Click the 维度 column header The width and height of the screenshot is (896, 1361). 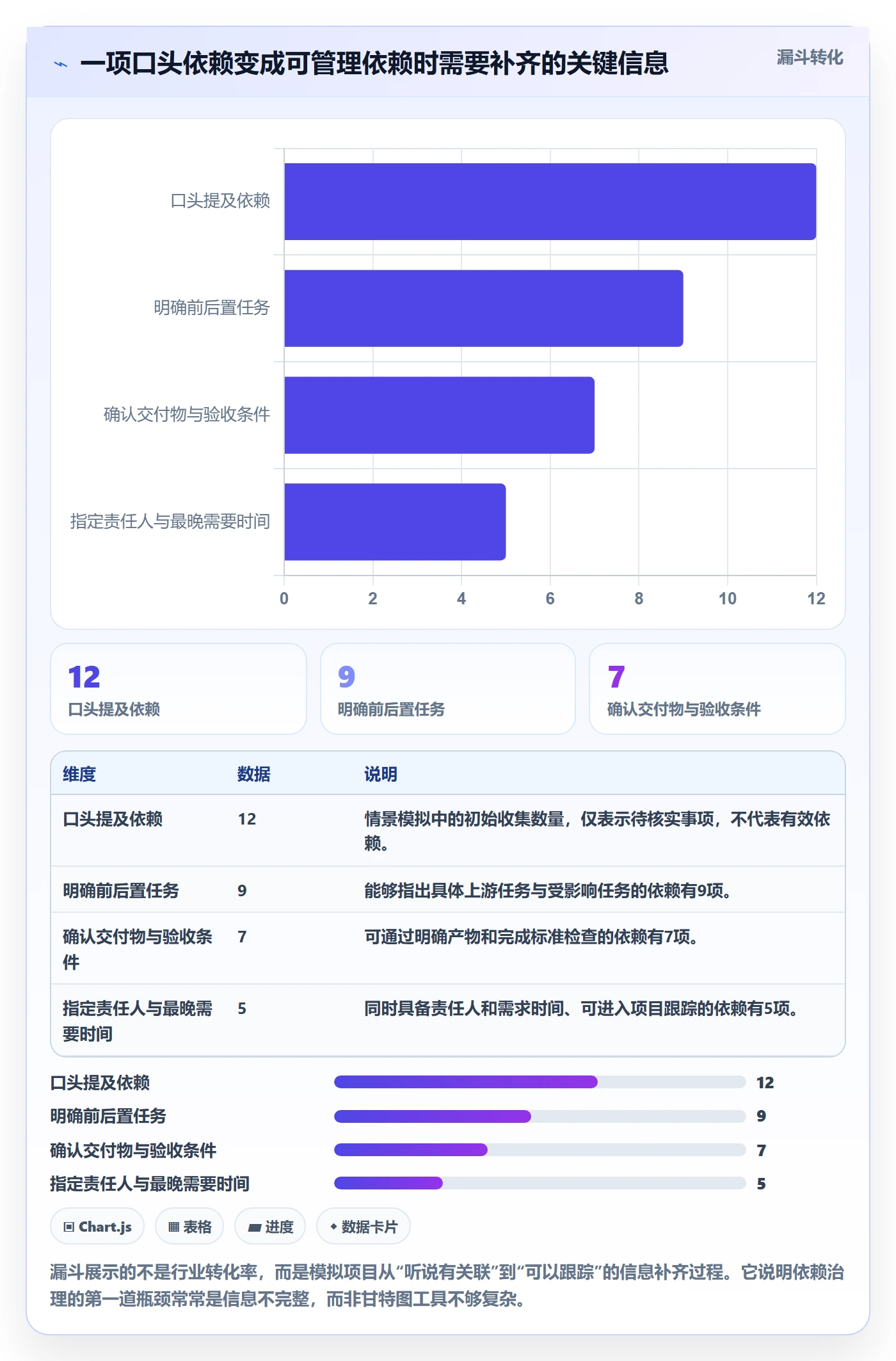(x=79, y=774)
